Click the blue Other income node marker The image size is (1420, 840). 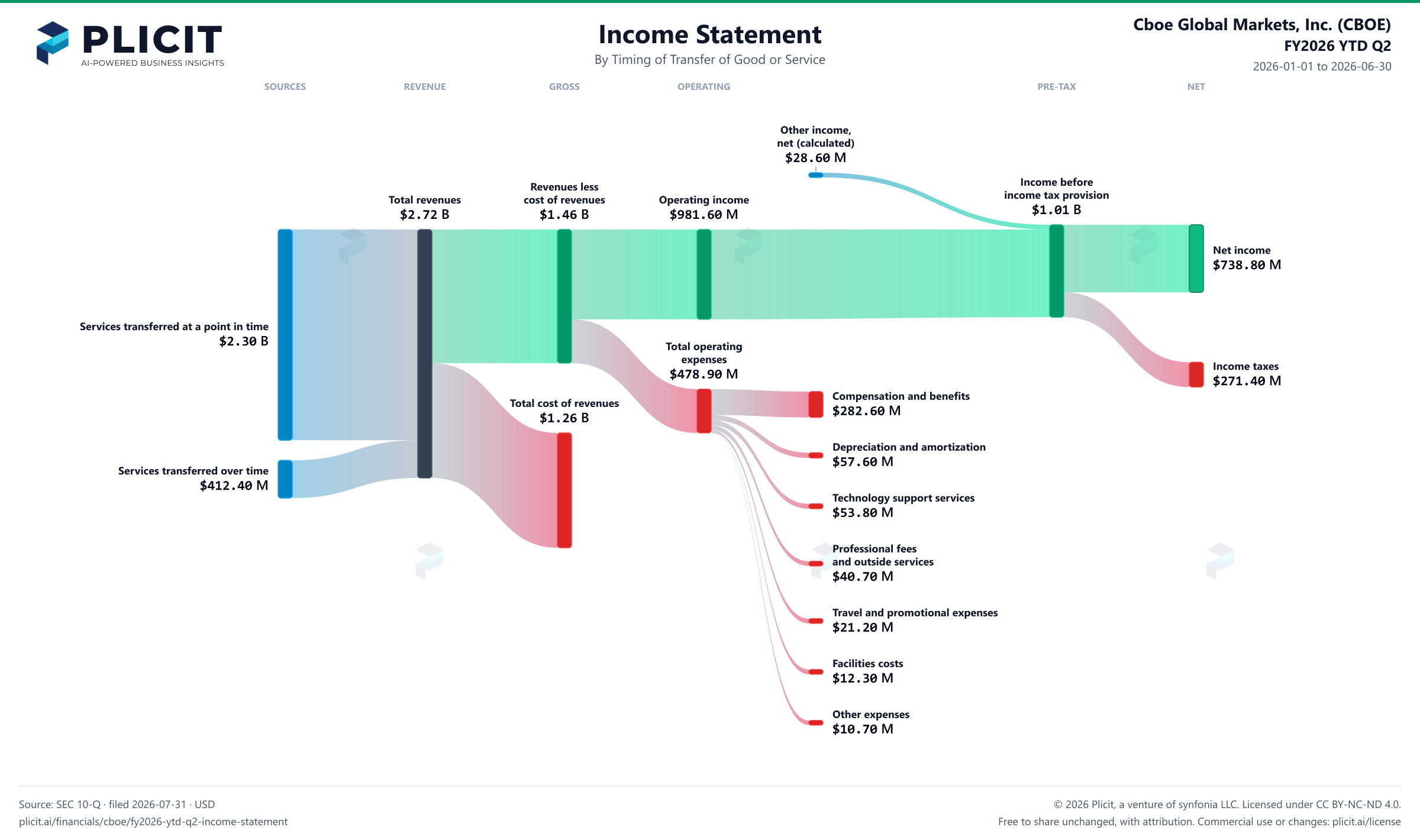[816, 175]
